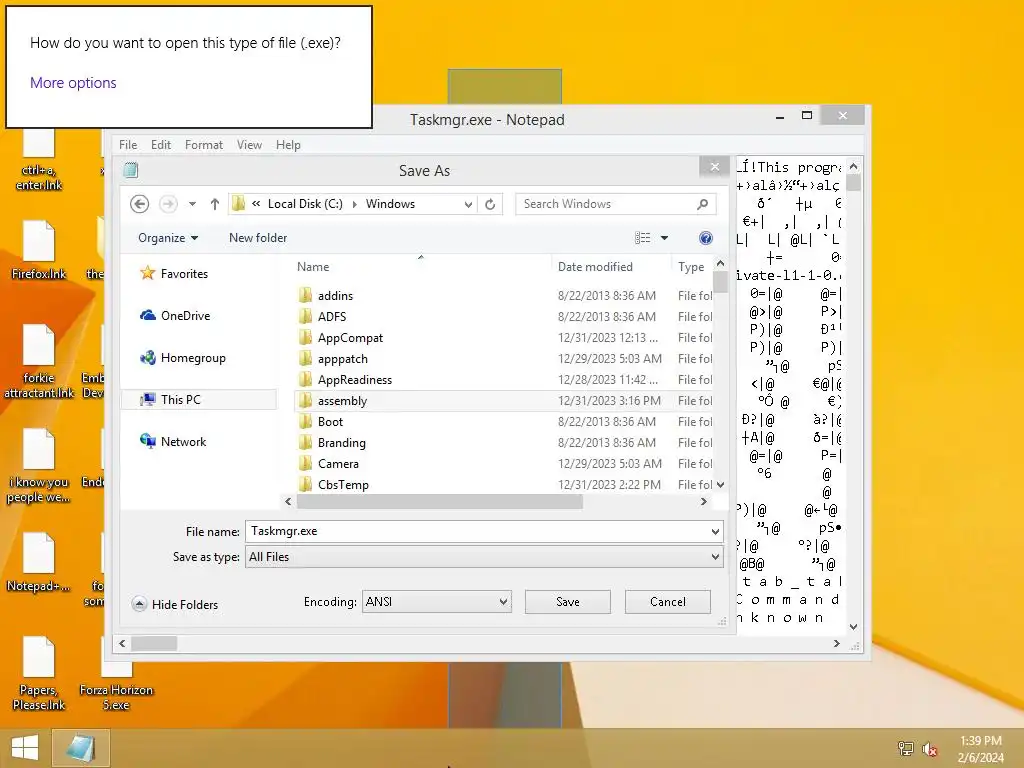Screen dimensions: 1024x768
Task: Change the view layout icon
Action: [643, 238]
